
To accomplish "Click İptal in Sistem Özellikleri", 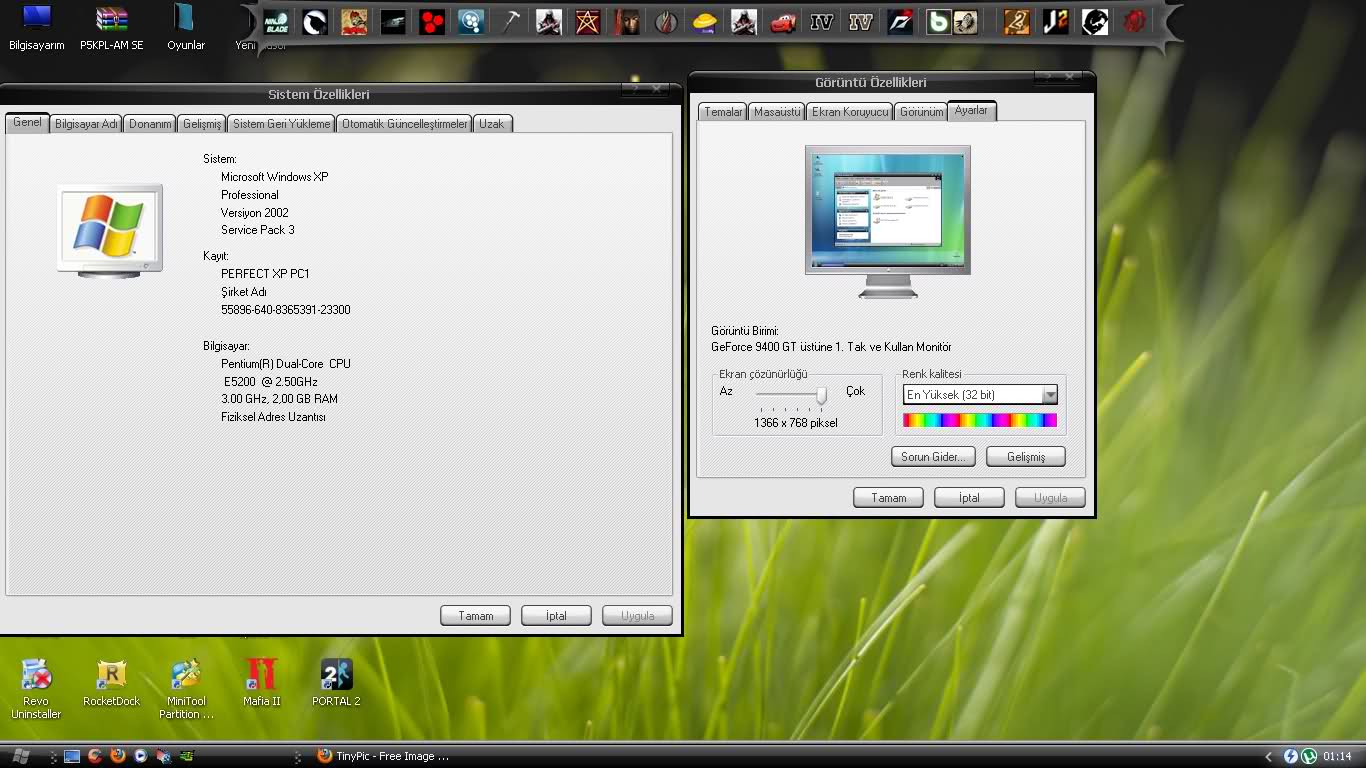I will (x=556, y=616).
